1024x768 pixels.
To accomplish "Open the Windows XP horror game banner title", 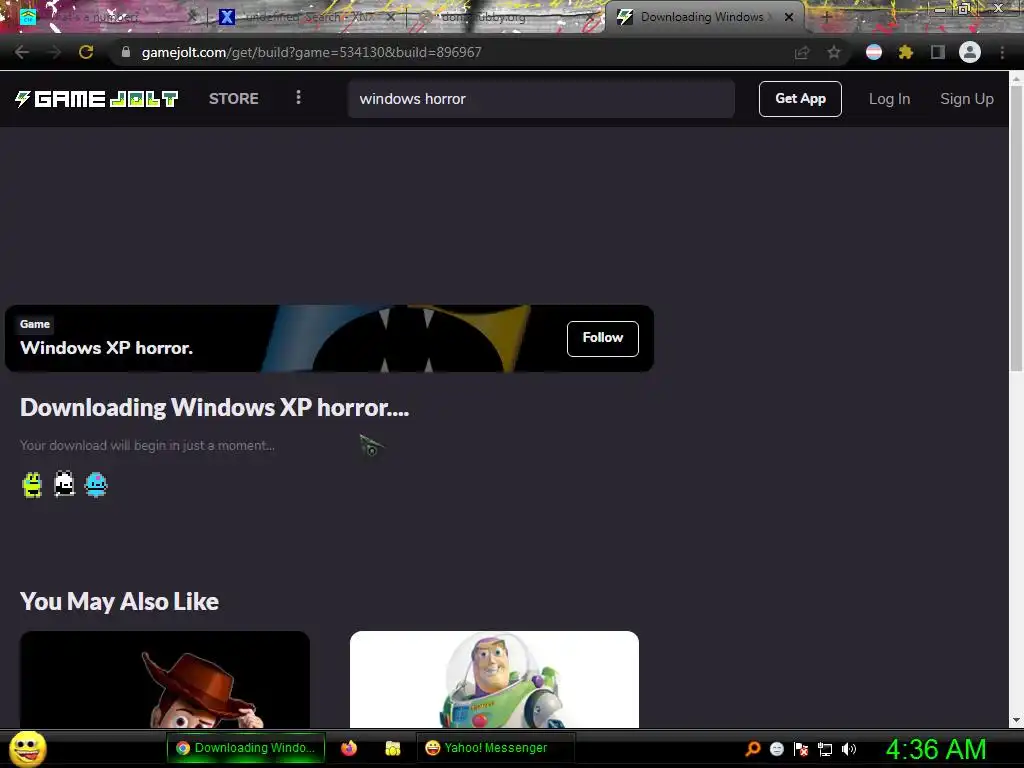I will pos(106,347).
